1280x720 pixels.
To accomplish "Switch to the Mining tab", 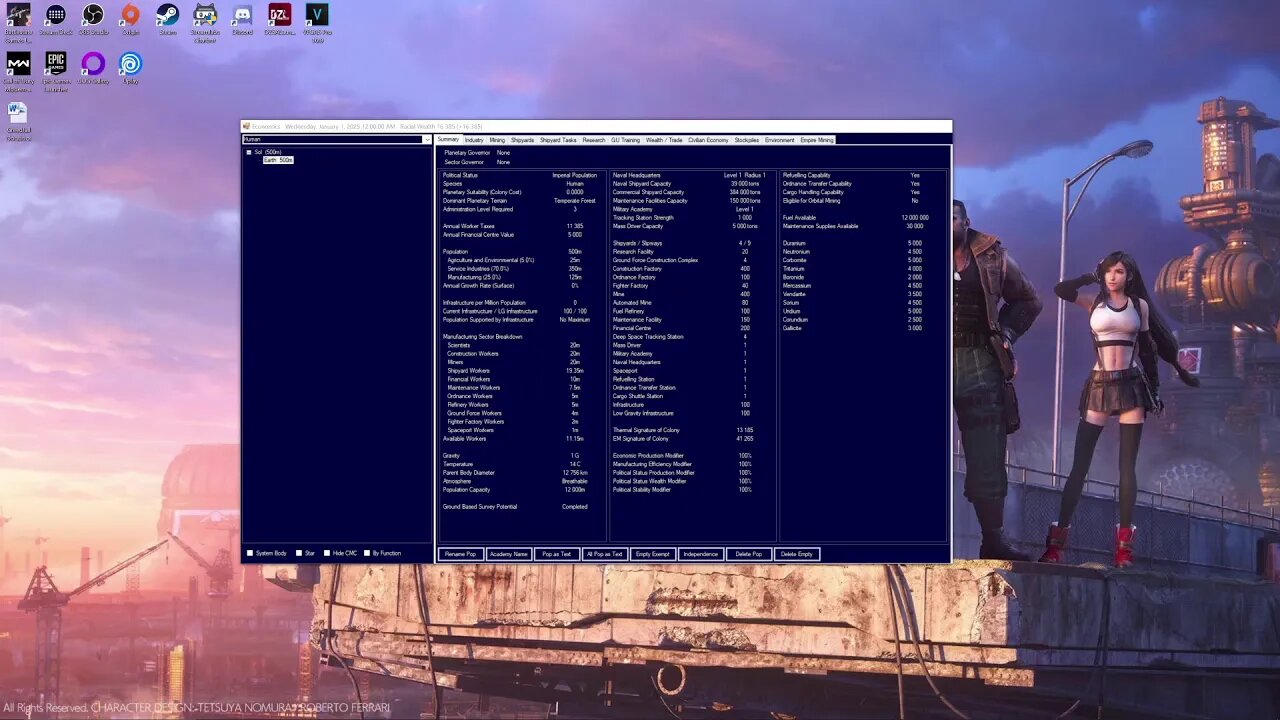I will [x=497, y=140].
